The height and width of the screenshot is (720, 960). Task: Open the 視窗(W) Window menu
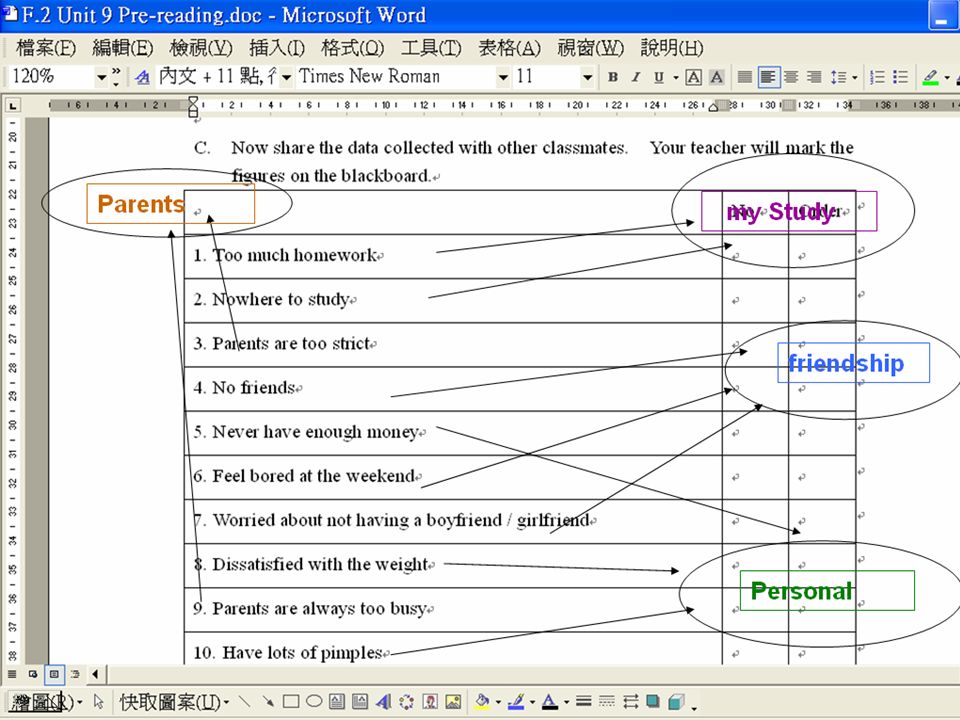tap(590, 48)
